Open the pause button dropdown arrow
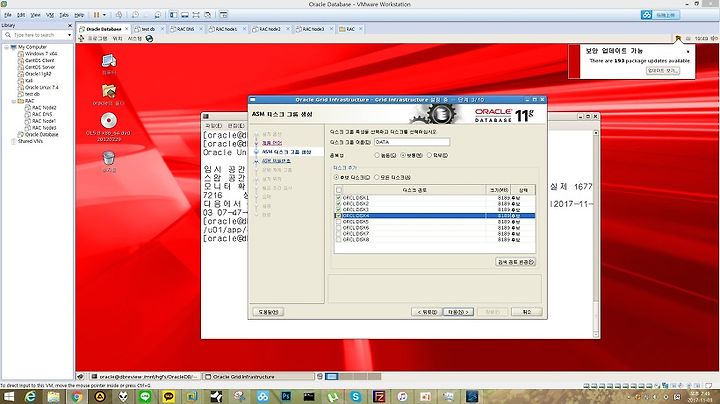 (x=104, y=15)
